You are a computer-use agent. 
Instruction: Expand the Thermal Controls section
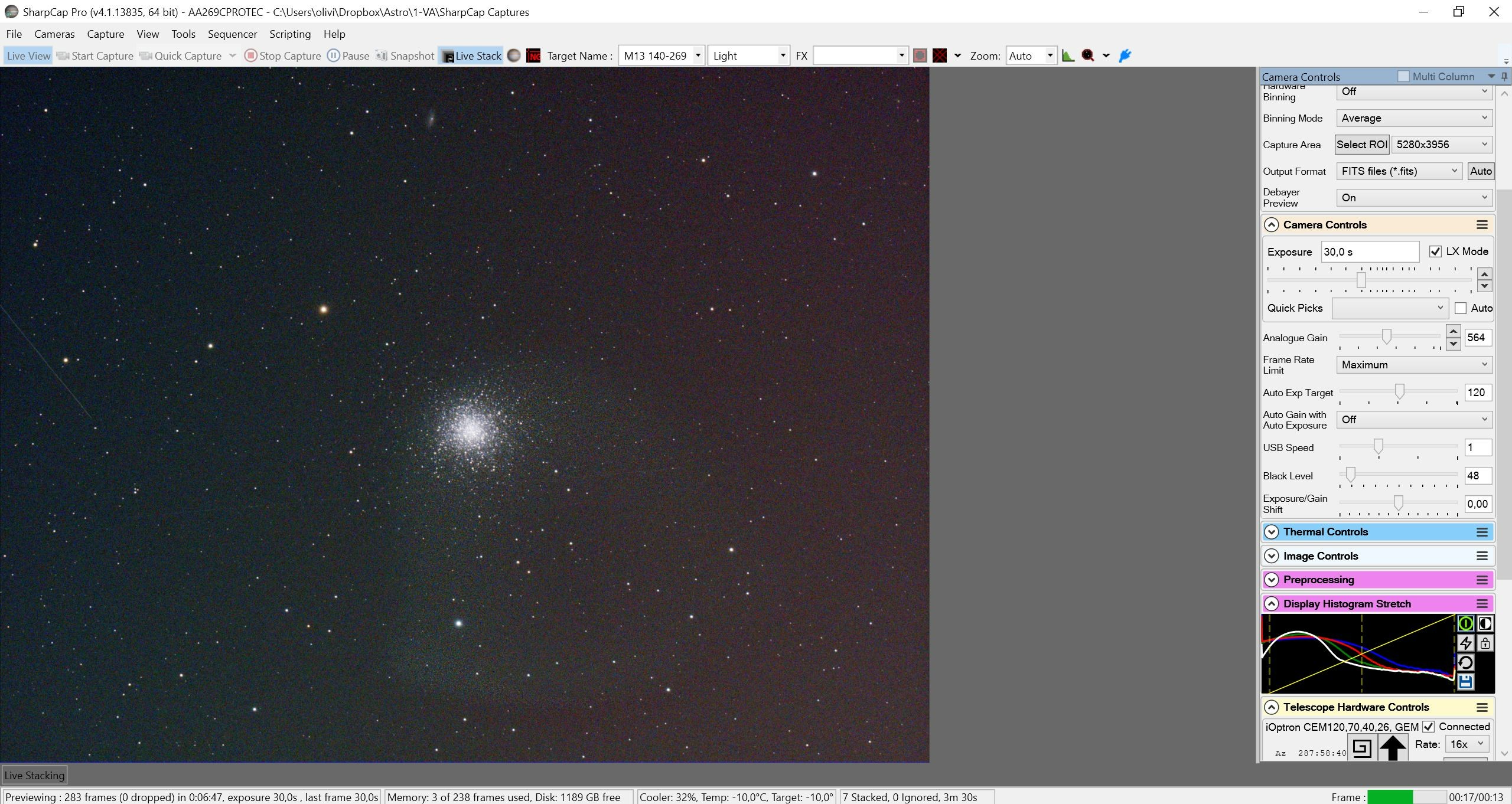pyautogui.click(x=1377, y=532)
